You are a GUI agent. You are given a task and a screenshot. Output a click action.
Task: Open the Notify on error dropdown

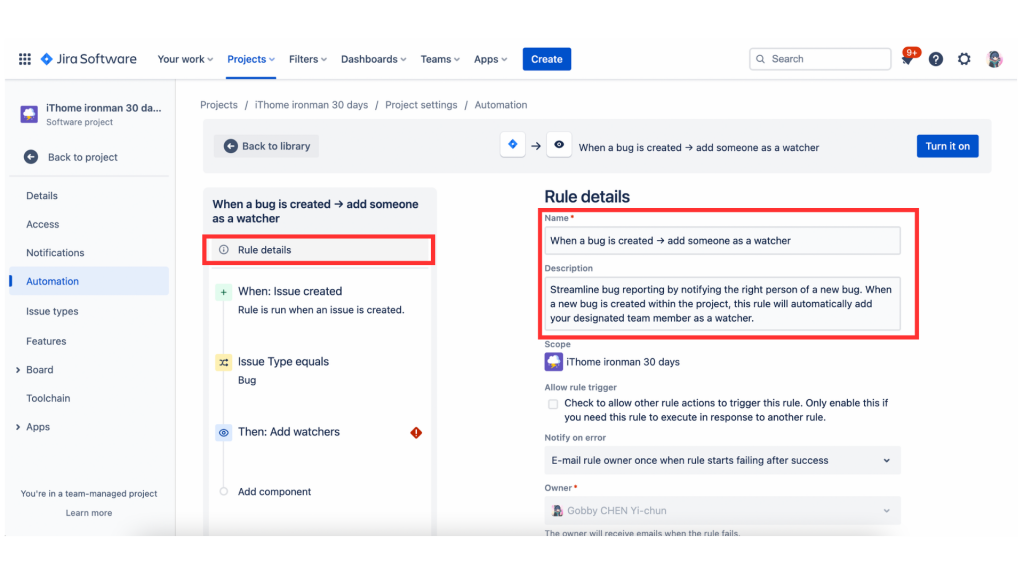tap(722, 460)
